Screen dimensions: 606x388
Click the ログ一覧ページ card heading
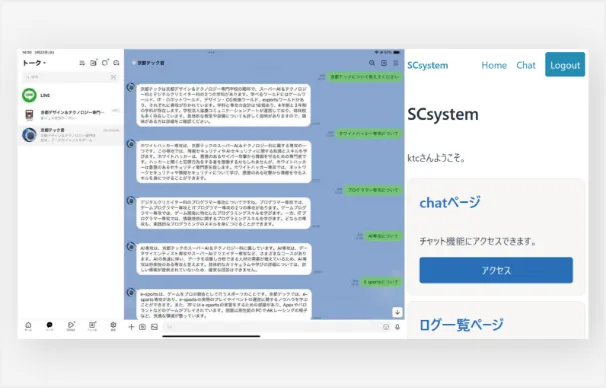(x=461, y=324)
